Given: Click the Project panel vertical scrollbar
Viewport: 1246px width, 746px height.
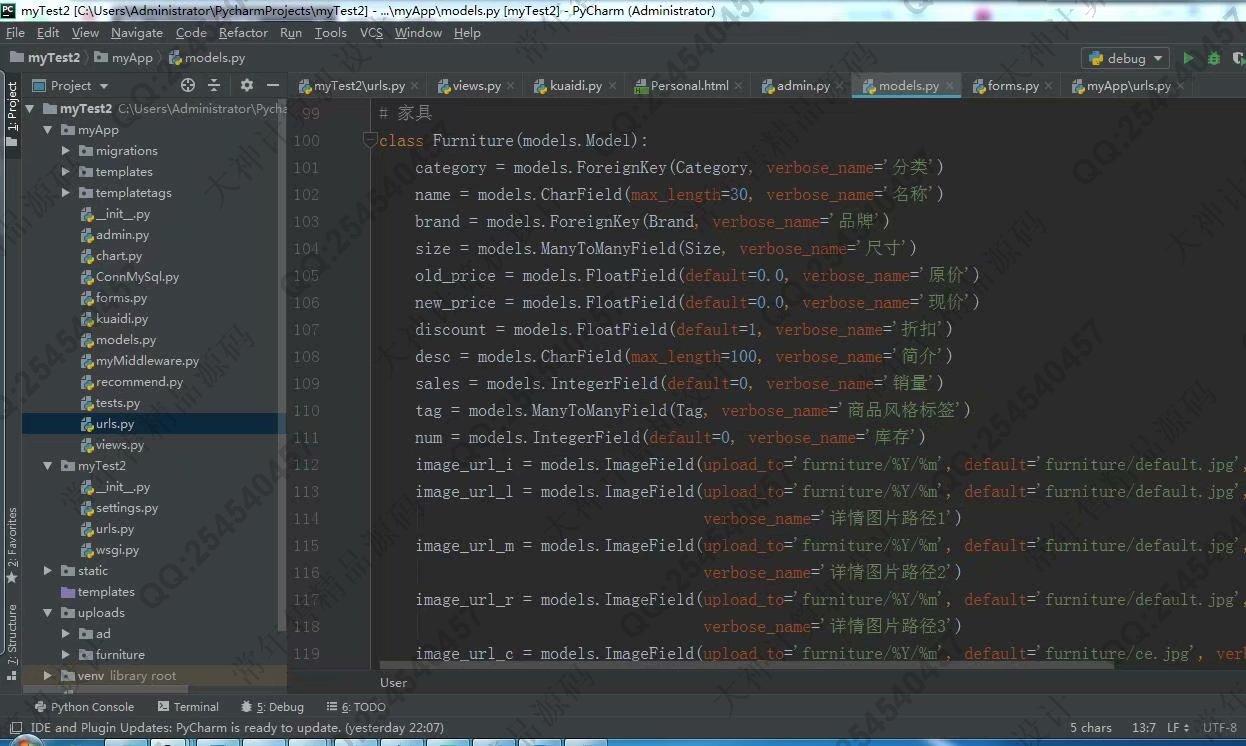Looking at the screenshot, I should [x=282, y=365].
